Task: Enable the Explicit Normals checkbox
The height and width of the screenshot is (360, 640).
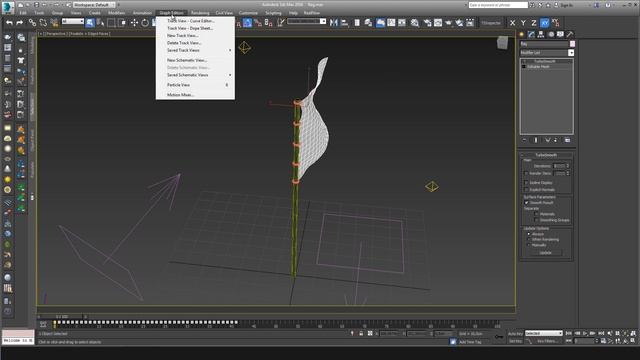Action: click(x=526, y=190)
